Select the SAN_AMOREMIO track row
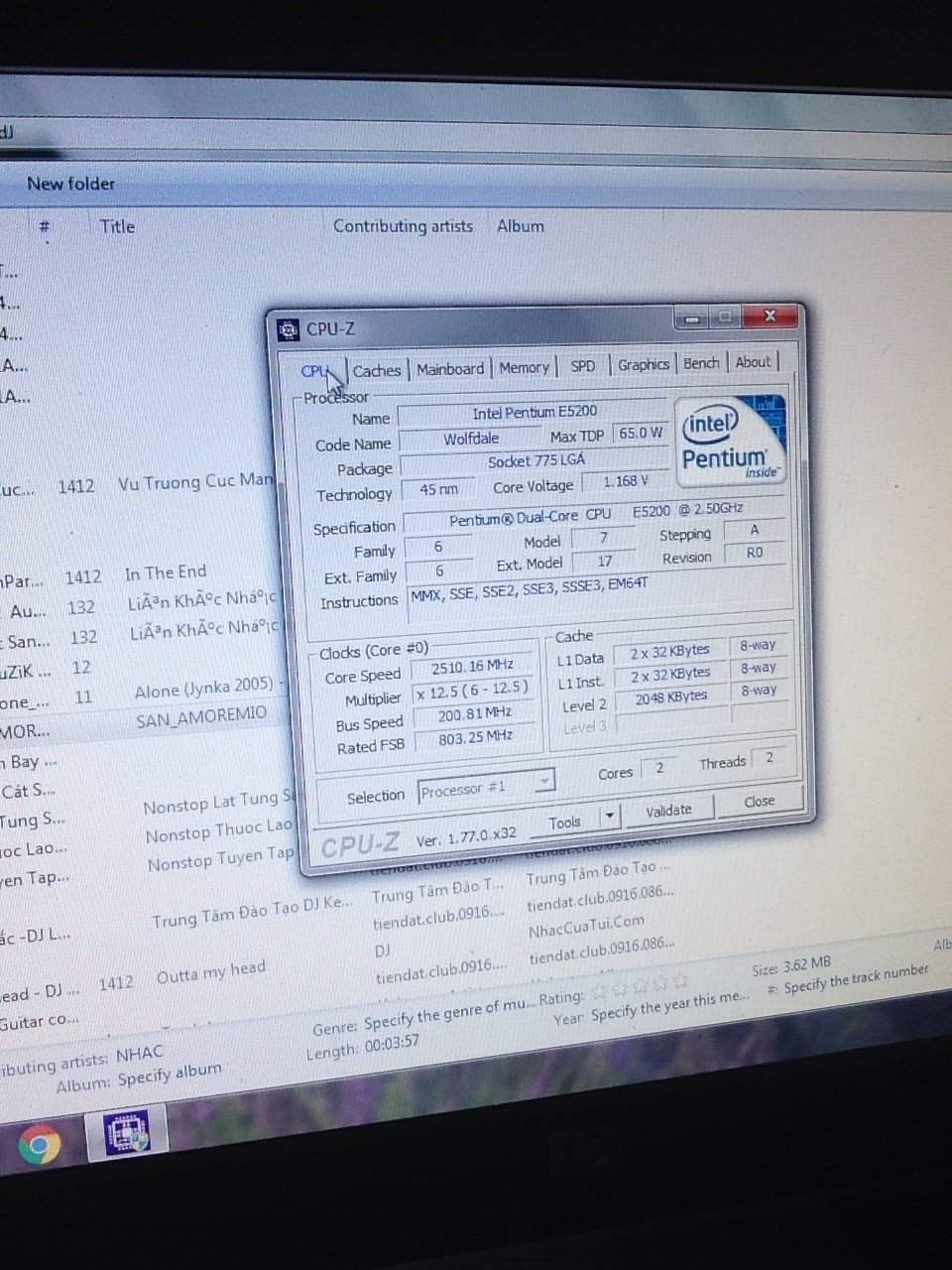Image resolution: width=952 pixels, height=1270 pixels. (201, 716)
